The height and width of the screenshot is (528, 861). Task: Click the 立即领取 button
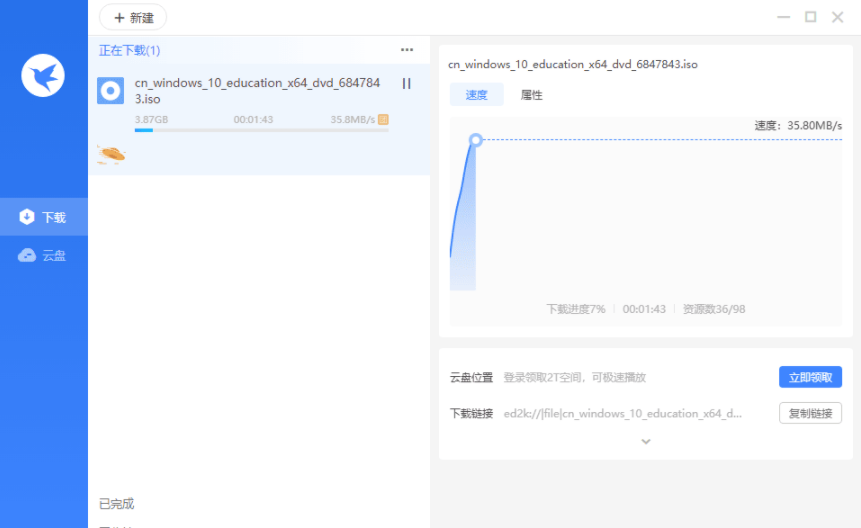tap(810, 377)
